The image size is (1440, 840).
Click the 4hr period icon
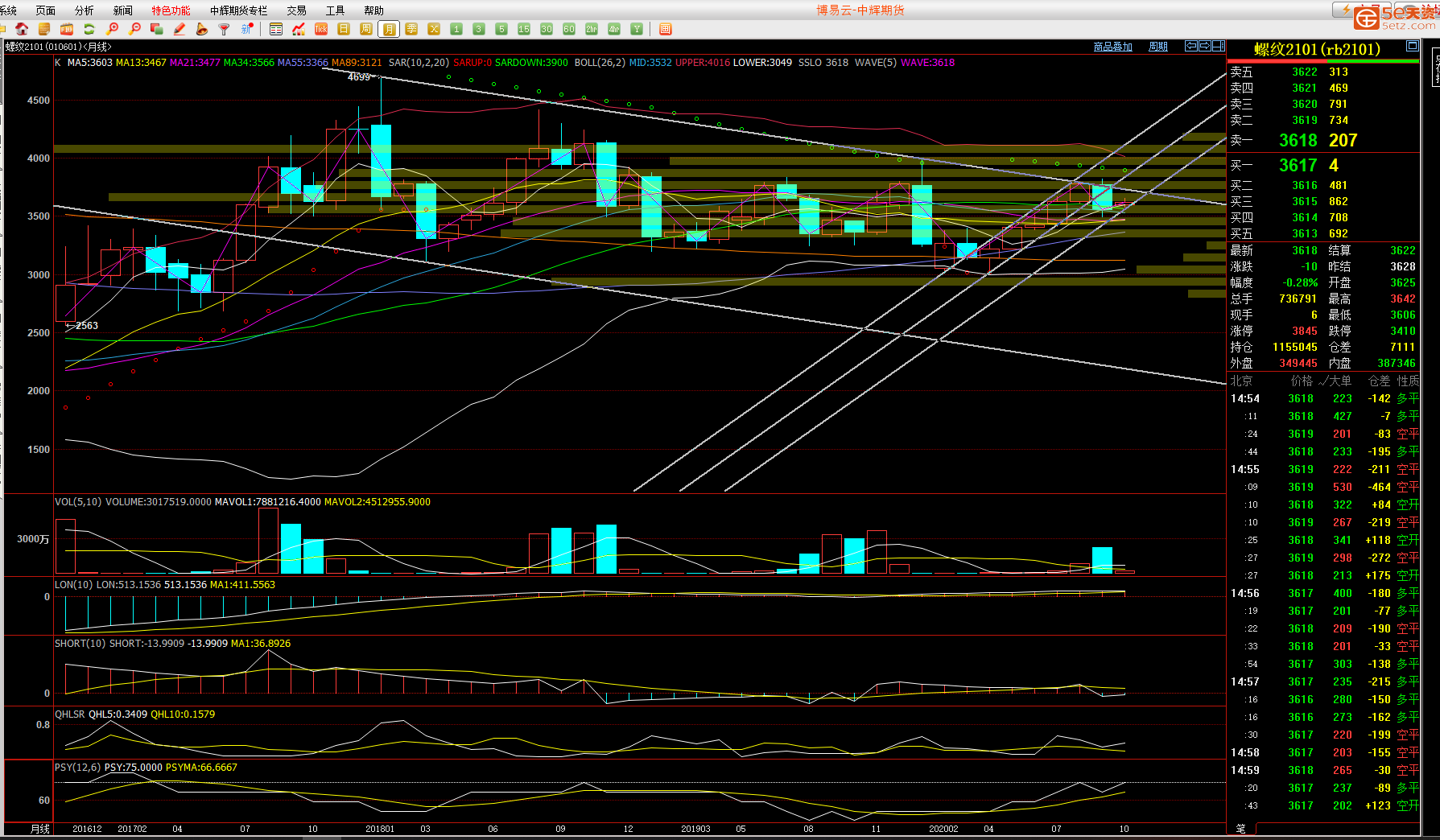tap(614, 29)
